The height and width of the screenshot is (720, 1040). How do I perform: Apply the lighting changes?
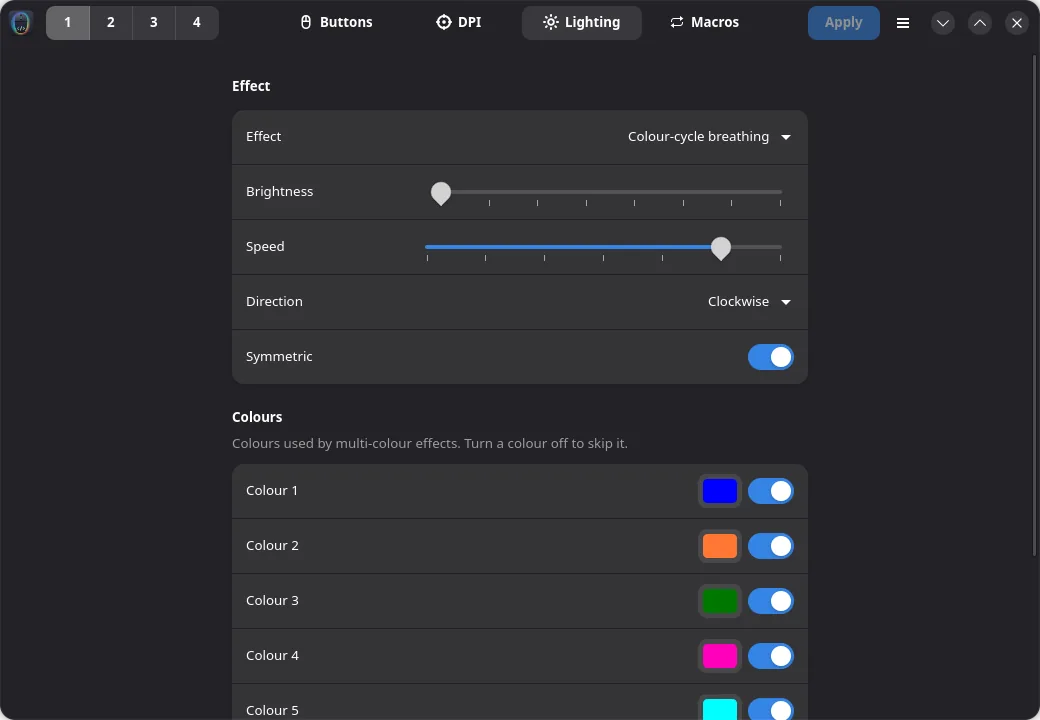(844, 23)
